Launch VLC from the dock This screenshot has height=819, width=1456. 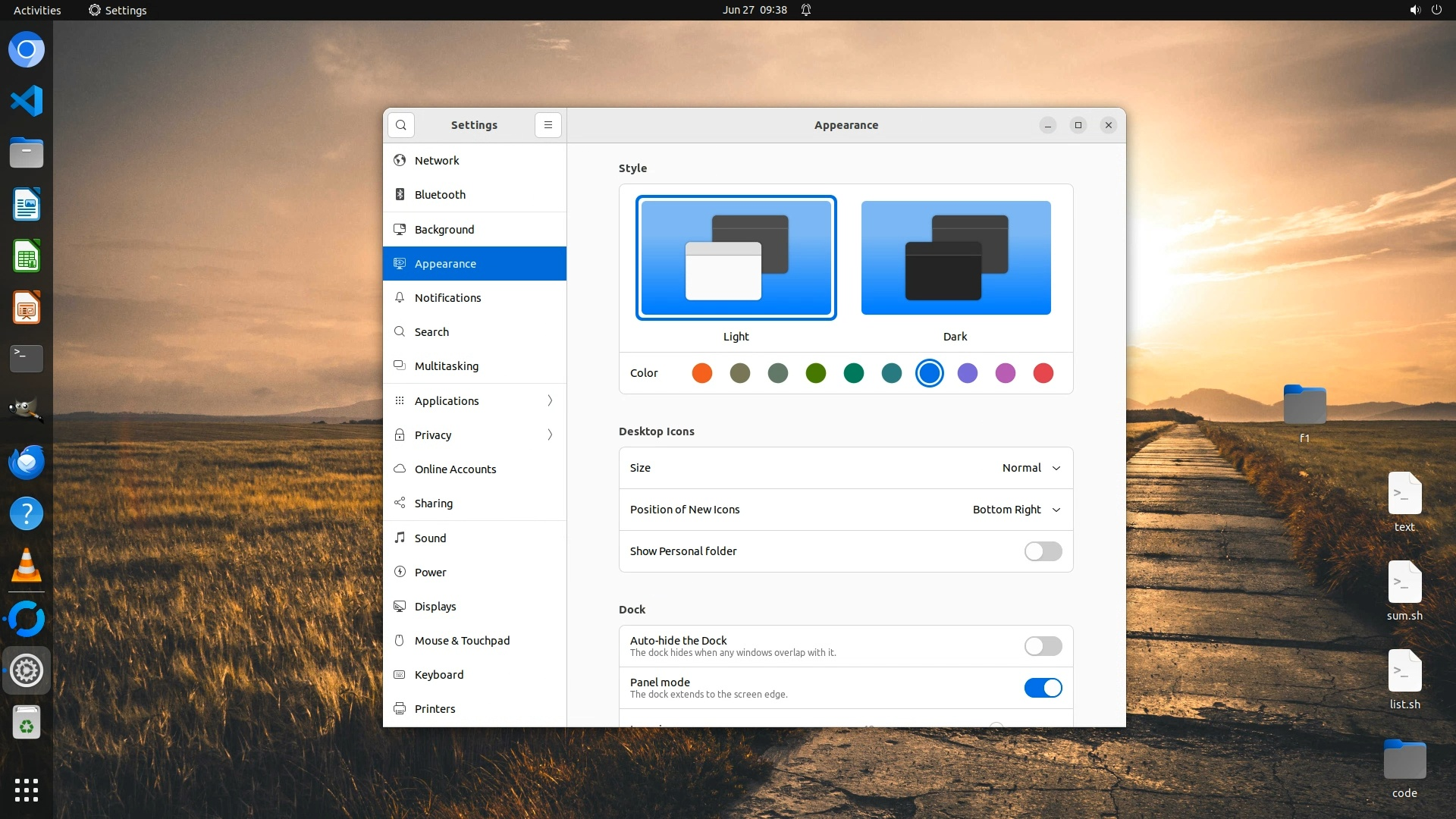point(27,566)
